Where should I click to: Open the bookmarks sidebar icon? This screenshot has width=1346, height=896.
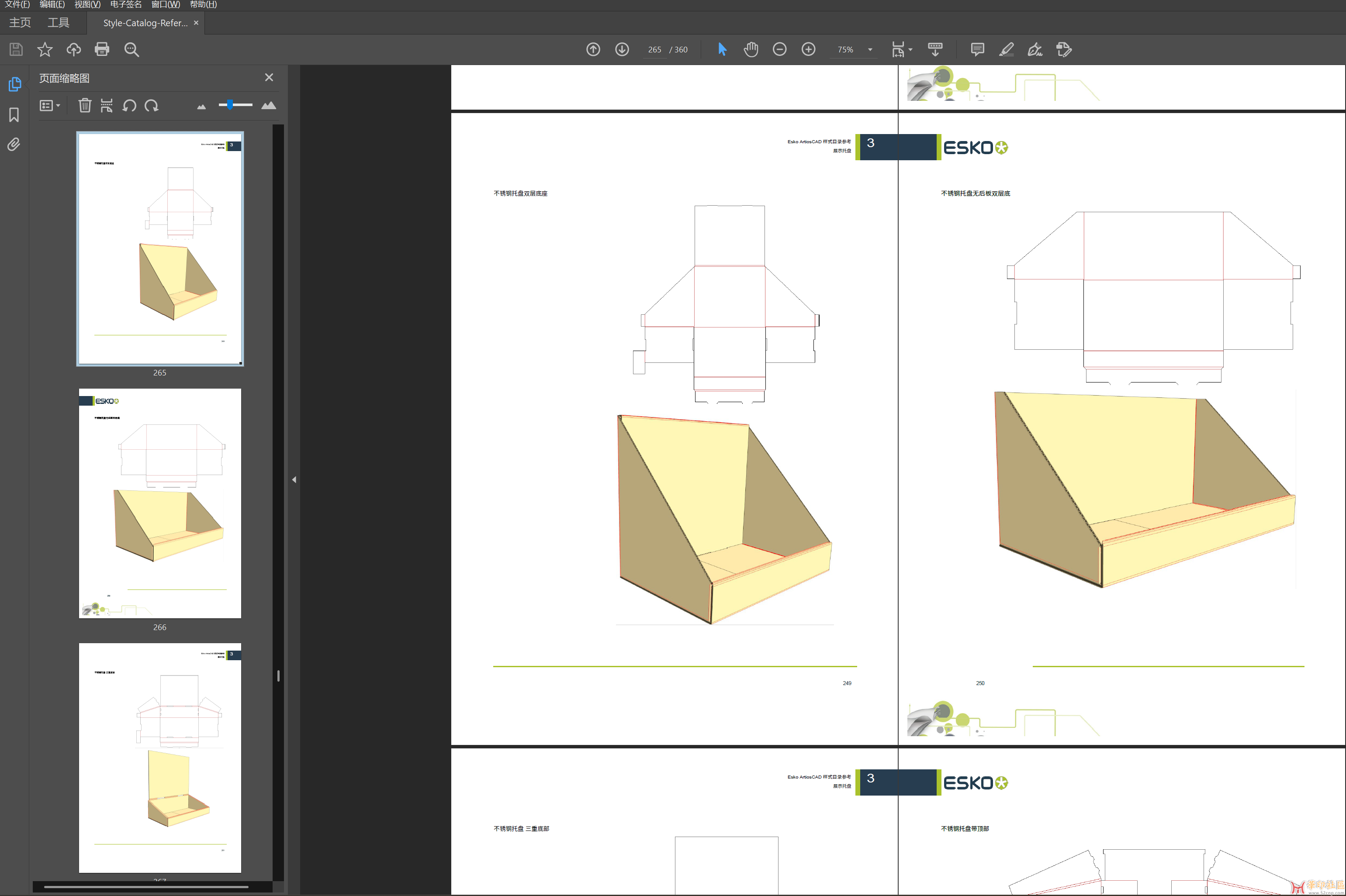tap(14, 115)
